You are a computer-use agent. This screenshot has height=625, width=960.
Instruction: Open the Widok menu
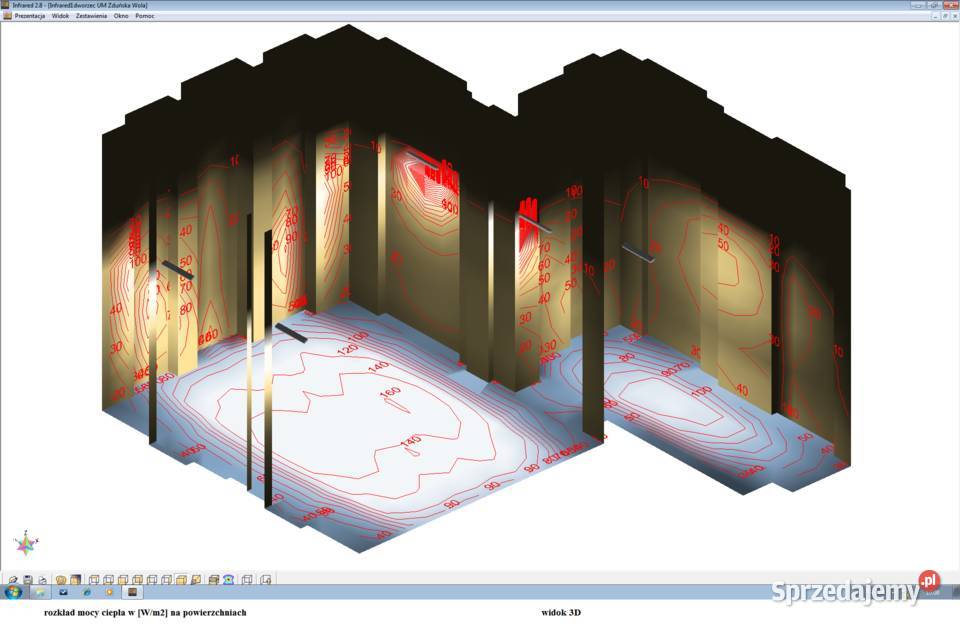click(60, 16)
